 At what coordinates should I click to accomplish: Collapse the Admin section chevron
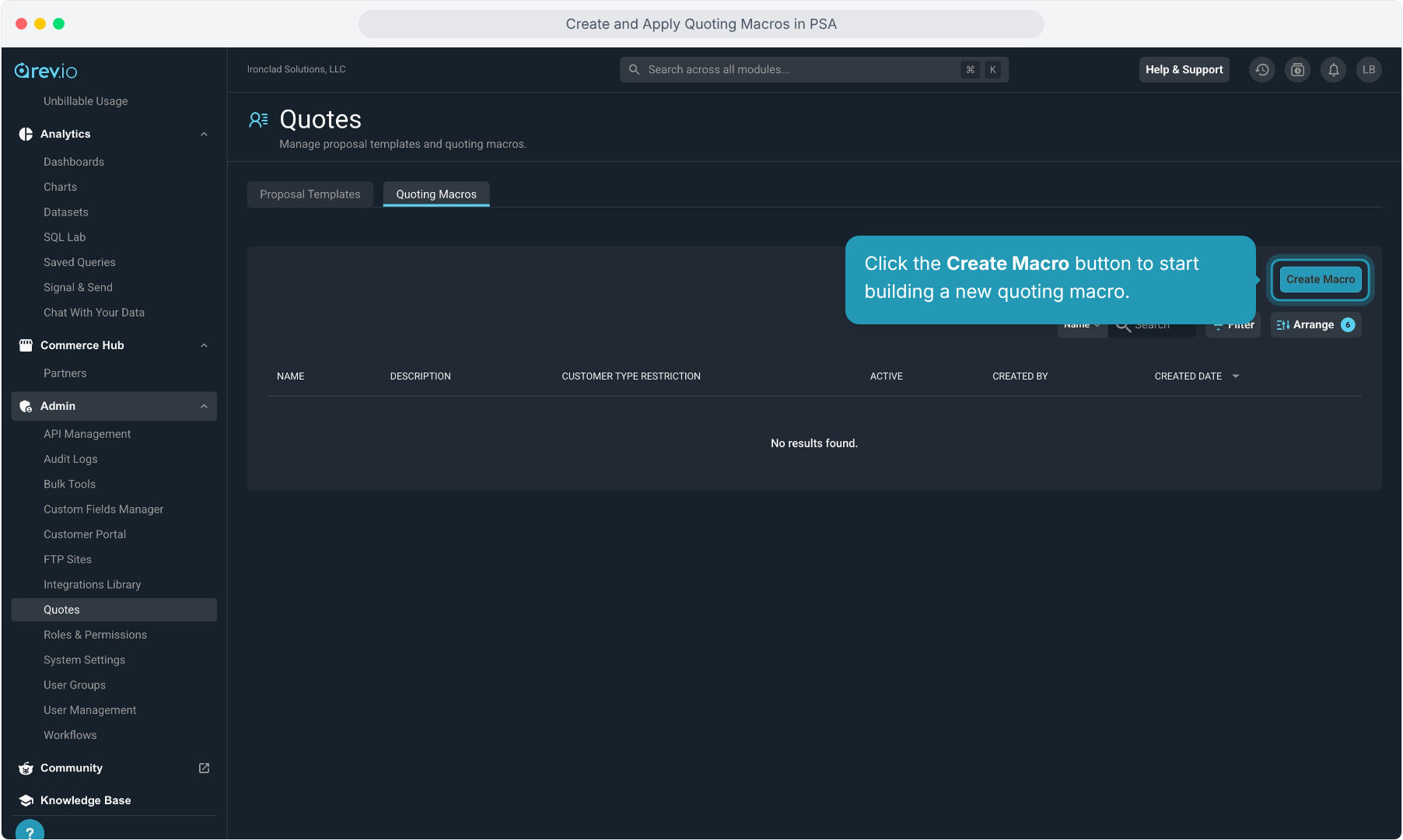coord(204,406)
